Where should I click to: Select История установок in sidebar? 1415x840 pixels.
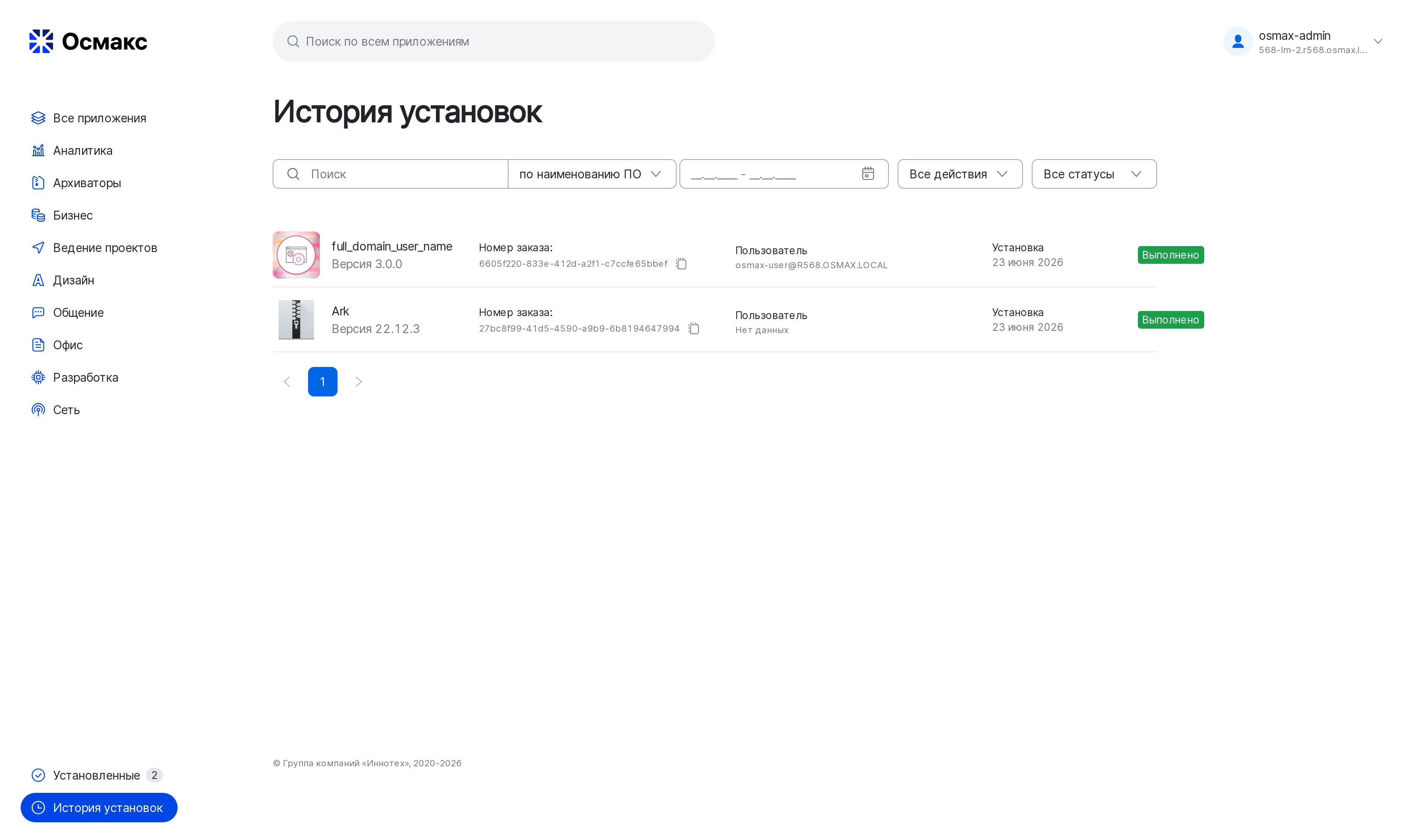[99, 808]
